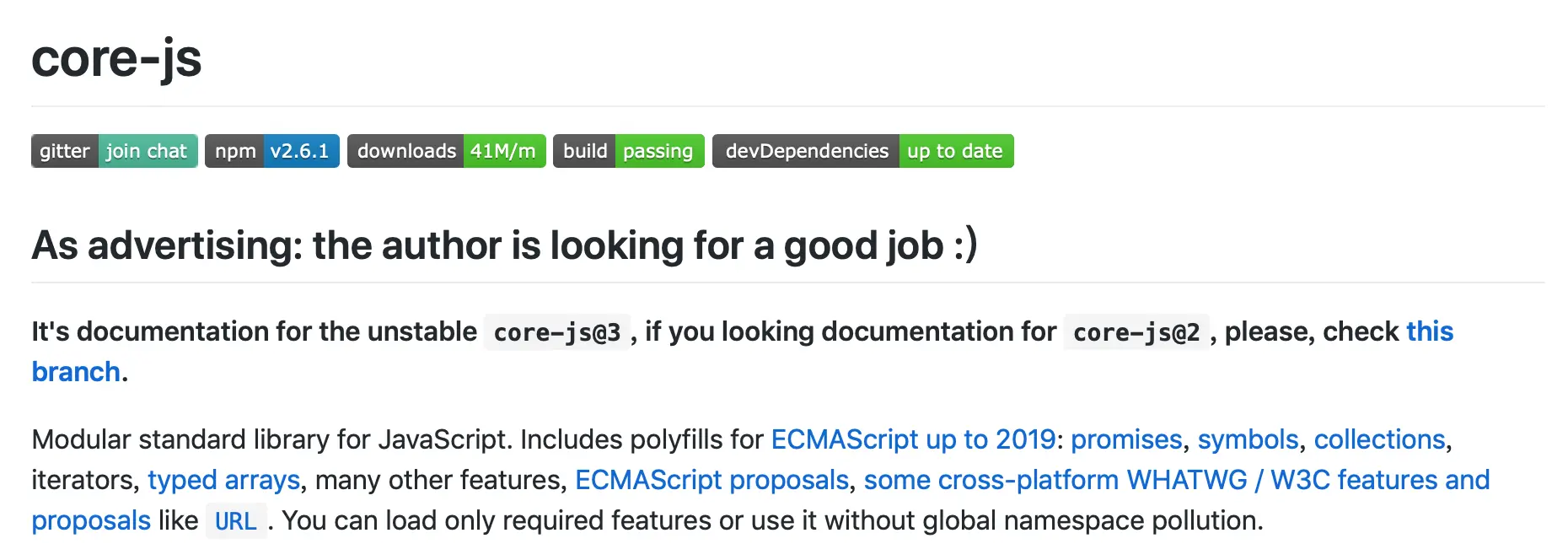This screenshot has width=1568, height=560.
Task: Click the downloads 41M/m badge
Action: point(446,151)
